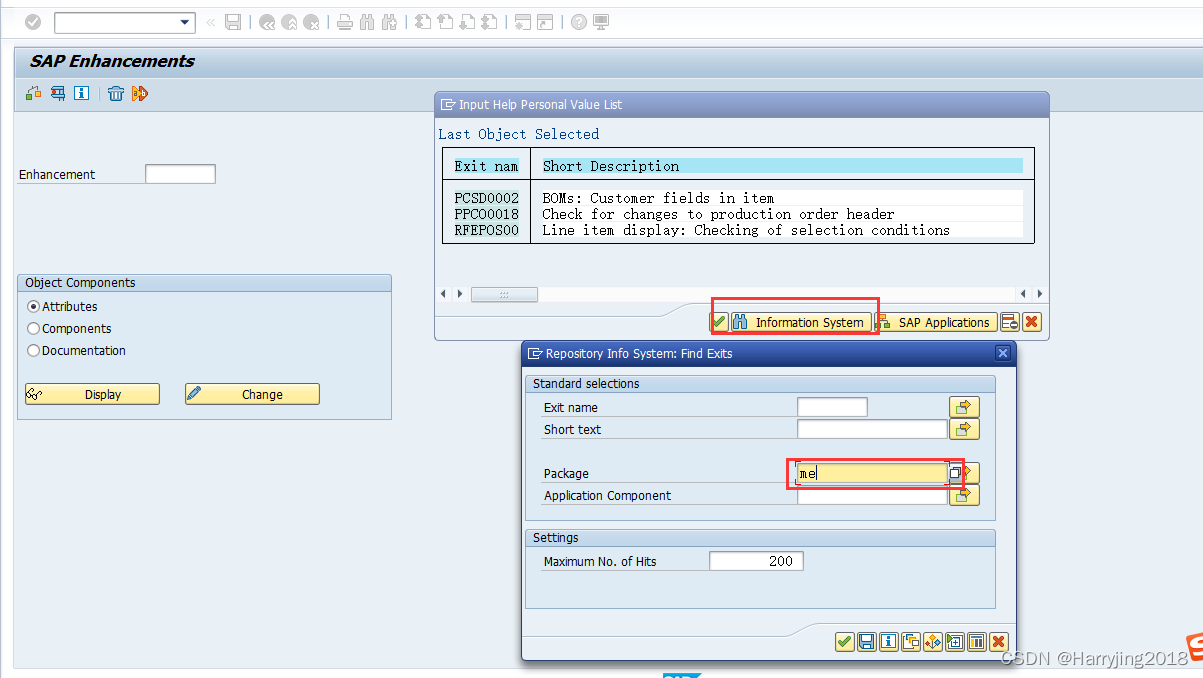Click the Selection Options icon in Find Exits dialog

pos(932,642)
